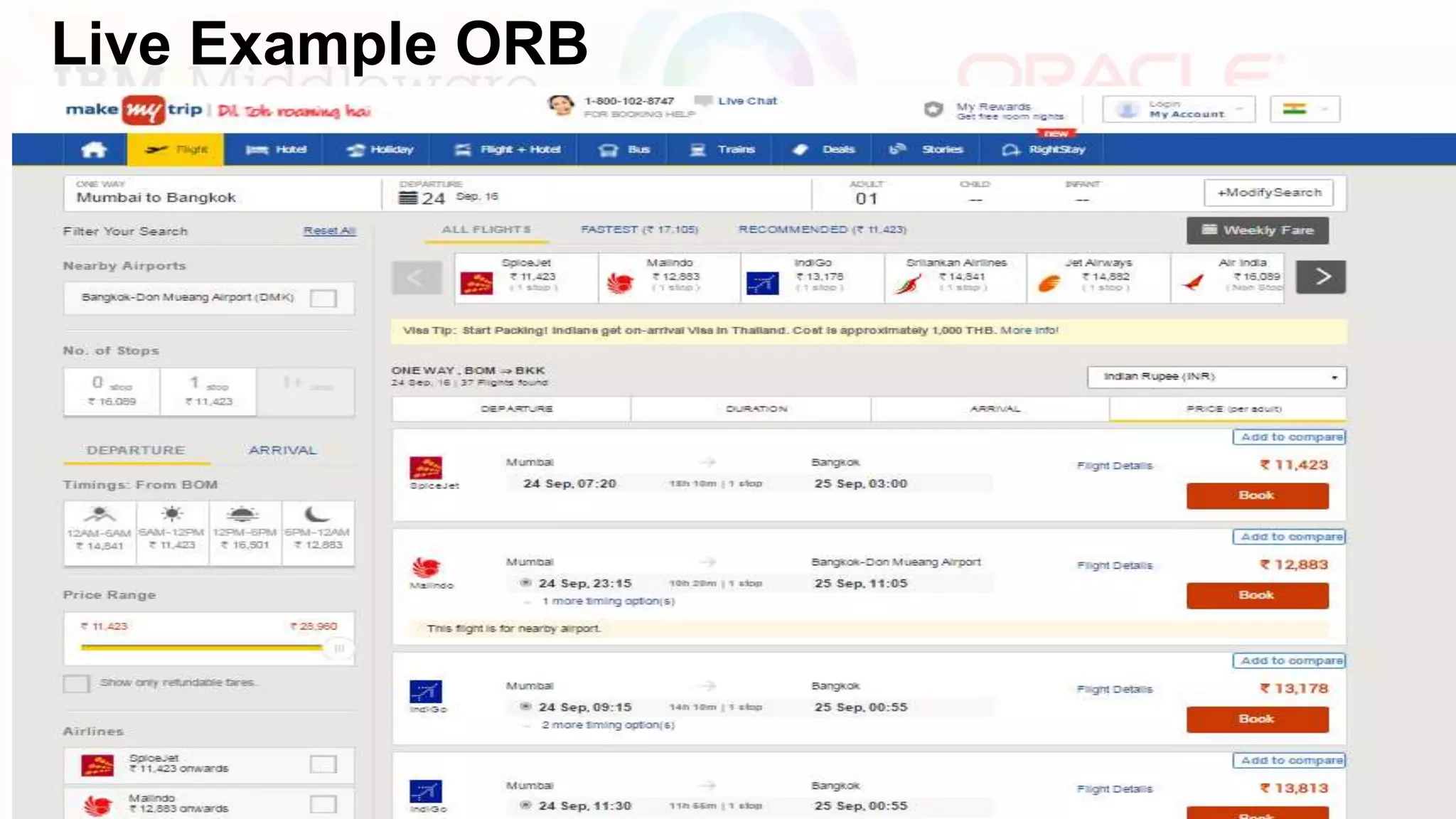Pick the 12PM-6PM afternoon timing

(x=245, y=532)
